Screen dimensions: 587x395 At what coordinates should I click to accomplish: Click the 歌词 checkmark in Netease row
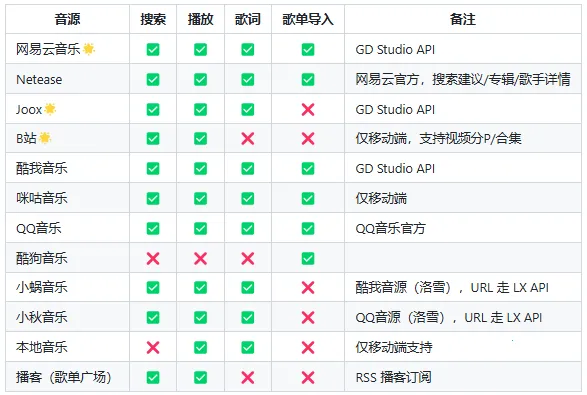pos(247,79)
